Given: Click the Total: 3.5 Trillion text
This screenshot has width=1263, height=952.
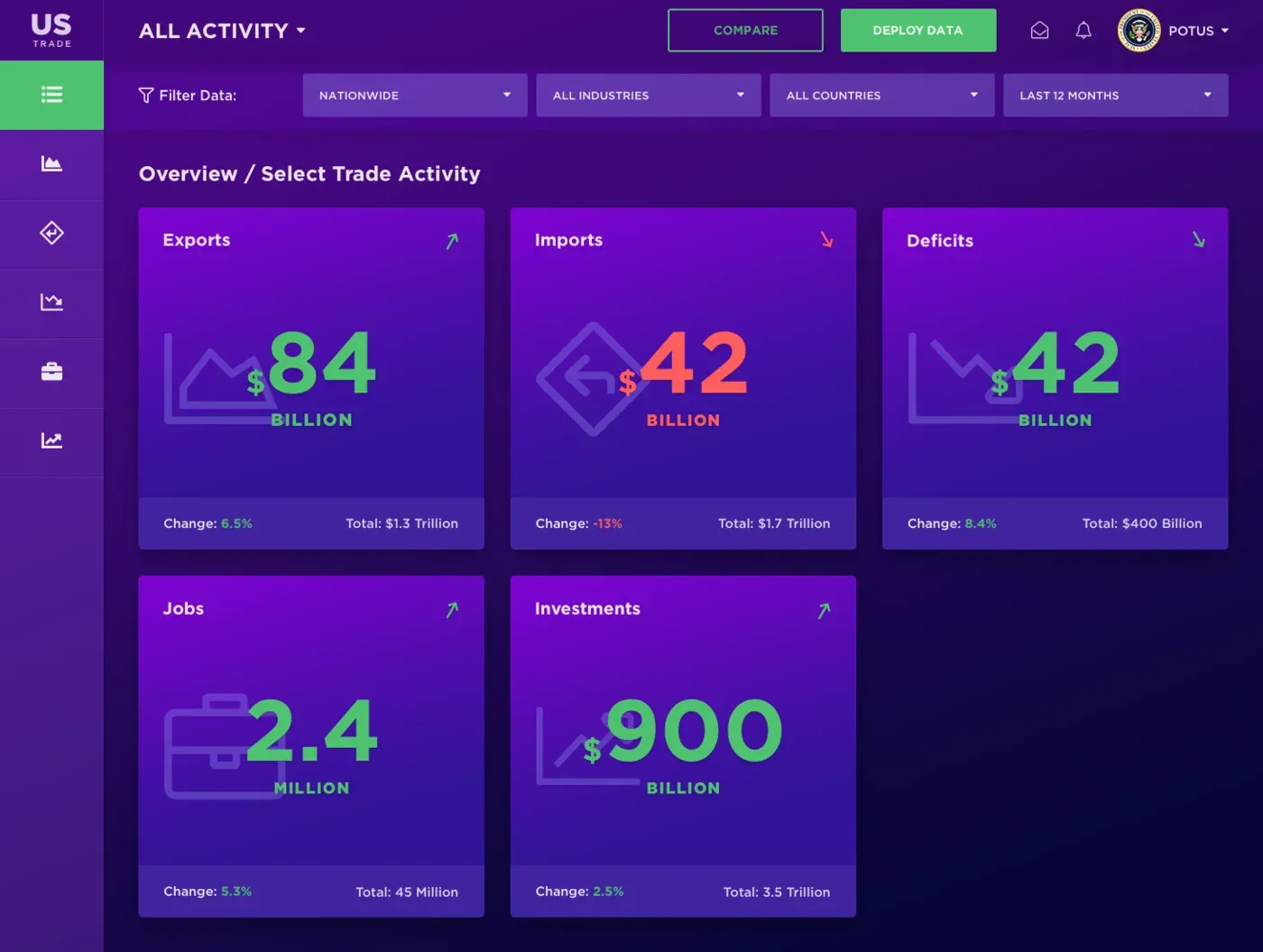Looking at the screenshot, I should [x=777, y=892].
